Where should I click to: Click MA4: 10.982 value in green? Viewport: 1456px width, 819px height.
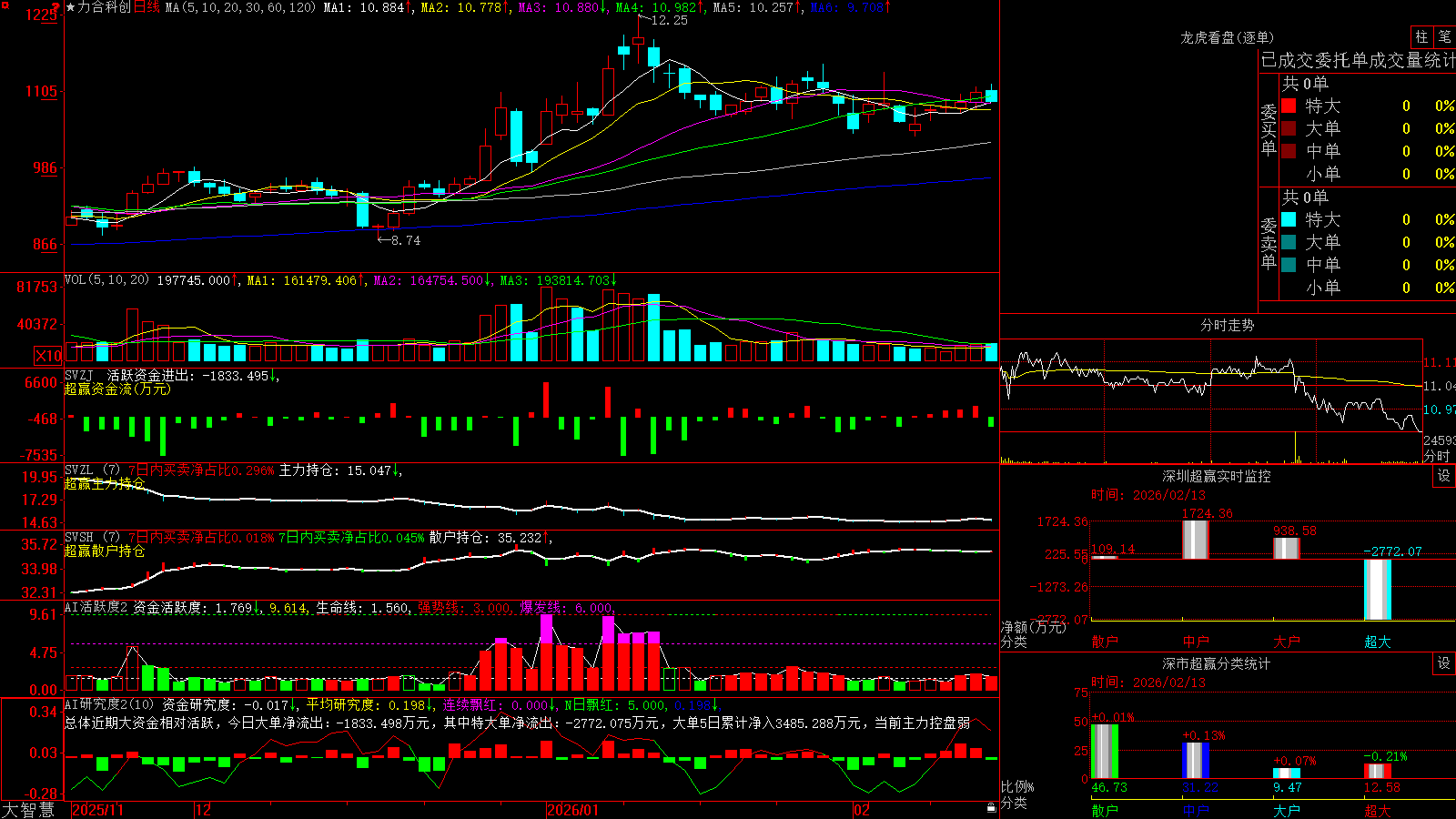[x=656, y=7]
